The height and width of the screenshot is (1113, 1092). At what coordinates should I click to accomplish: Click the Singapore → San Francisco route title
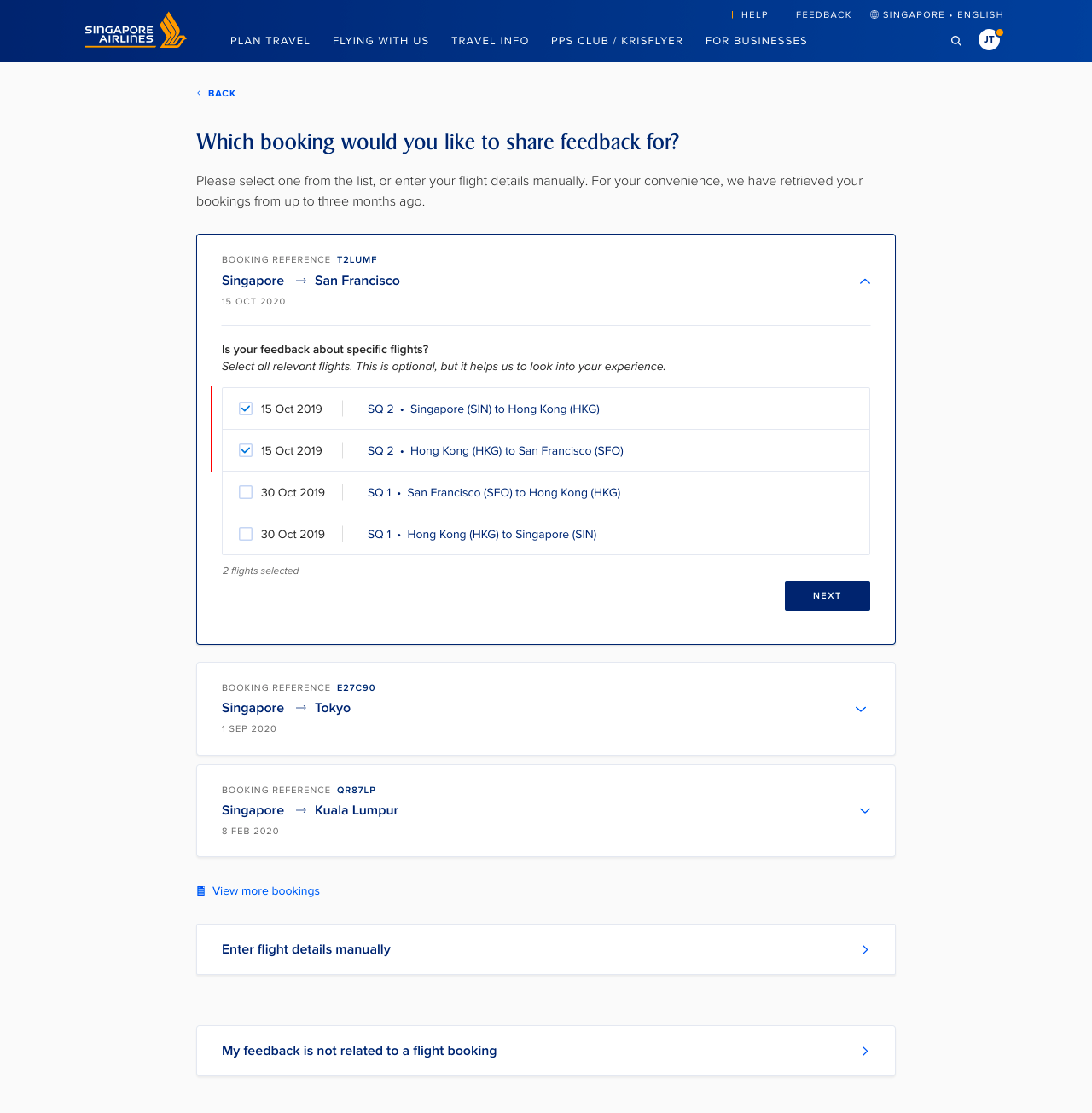click(311, 281)
